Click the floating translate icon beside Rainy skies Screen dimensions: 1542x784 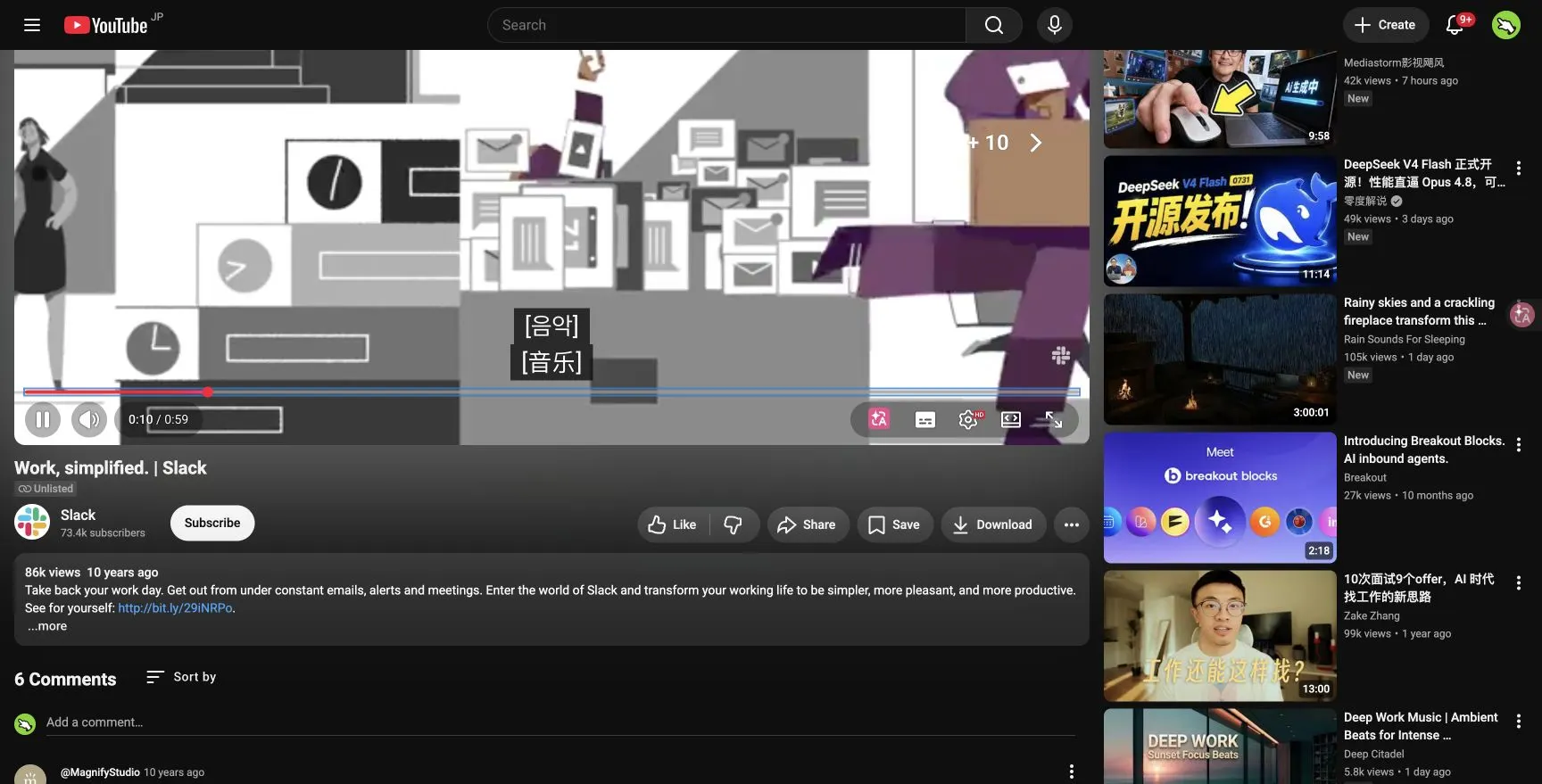pos(1521,314)
